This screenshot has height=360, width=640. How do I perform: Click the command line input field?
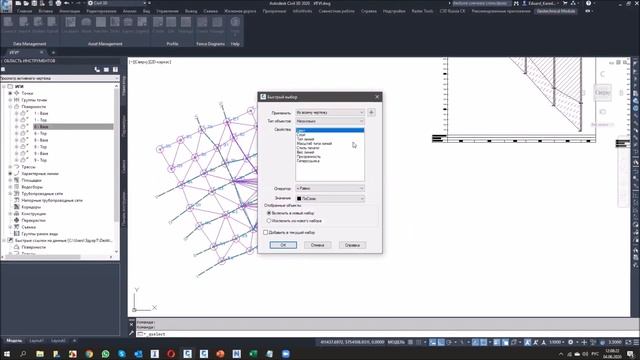384,334
